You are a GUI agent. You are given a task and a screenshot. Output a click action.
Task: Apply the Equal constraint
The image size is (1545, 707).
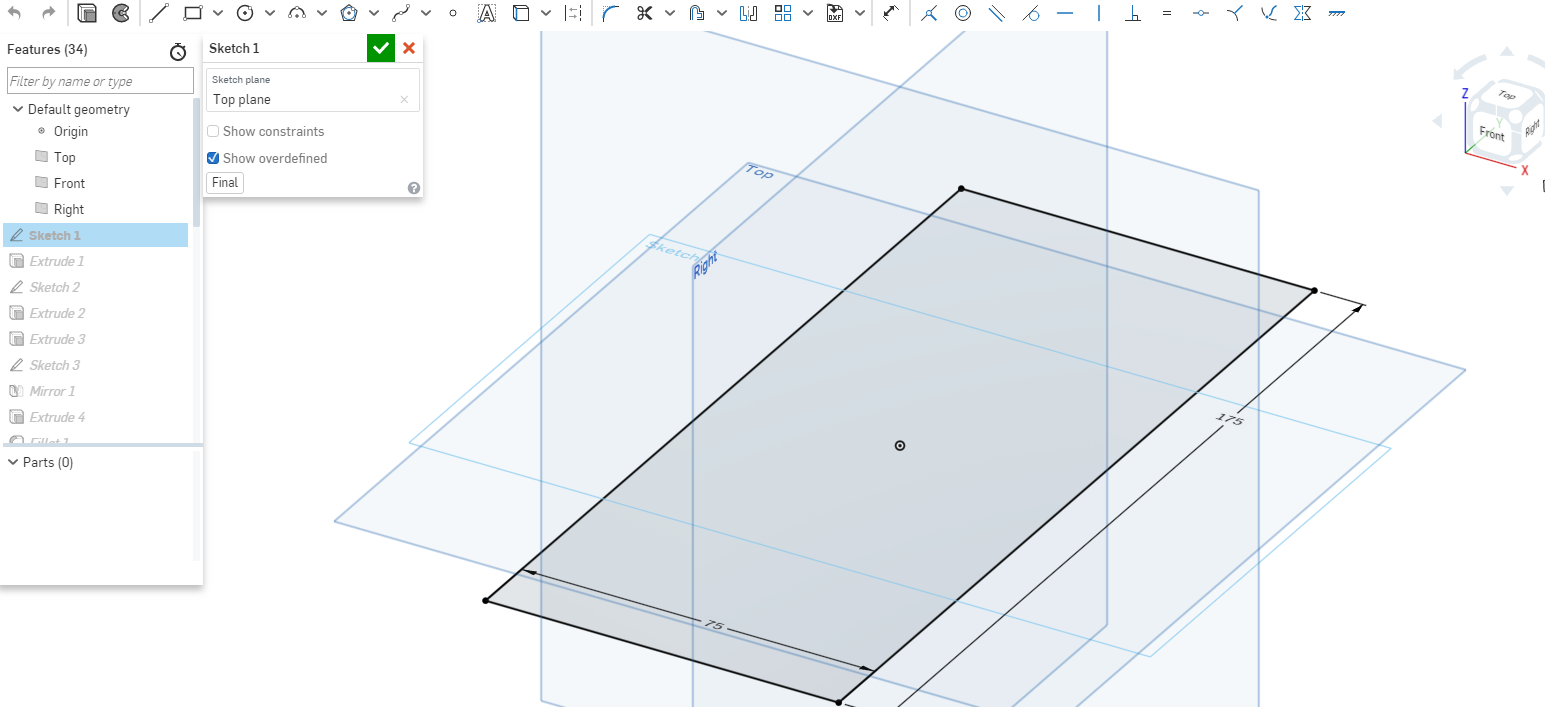pyautogui.click(x=1167, y=13)
